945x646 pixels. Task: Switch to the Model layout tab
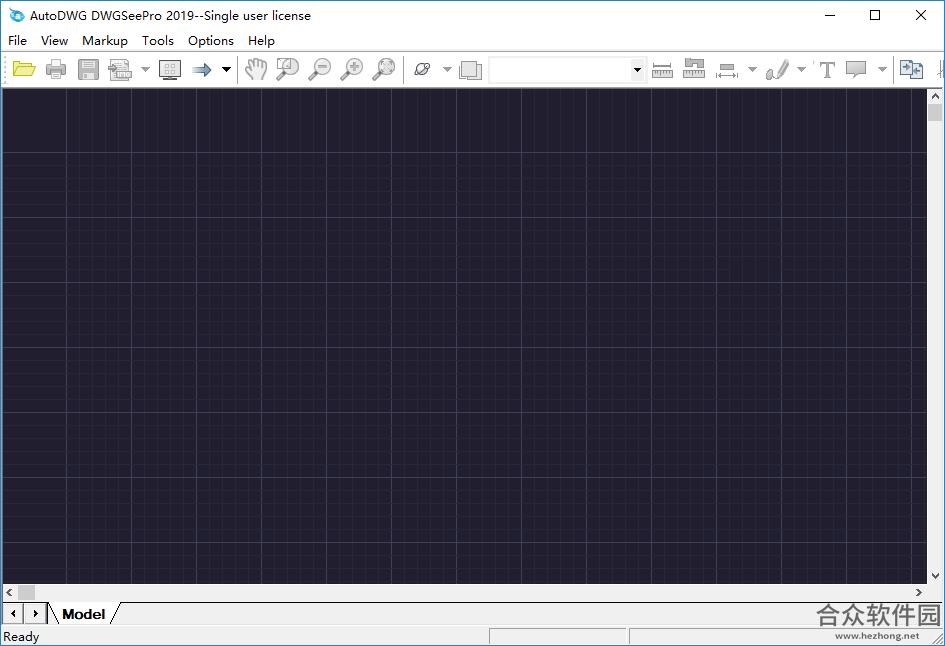(84, 614)
